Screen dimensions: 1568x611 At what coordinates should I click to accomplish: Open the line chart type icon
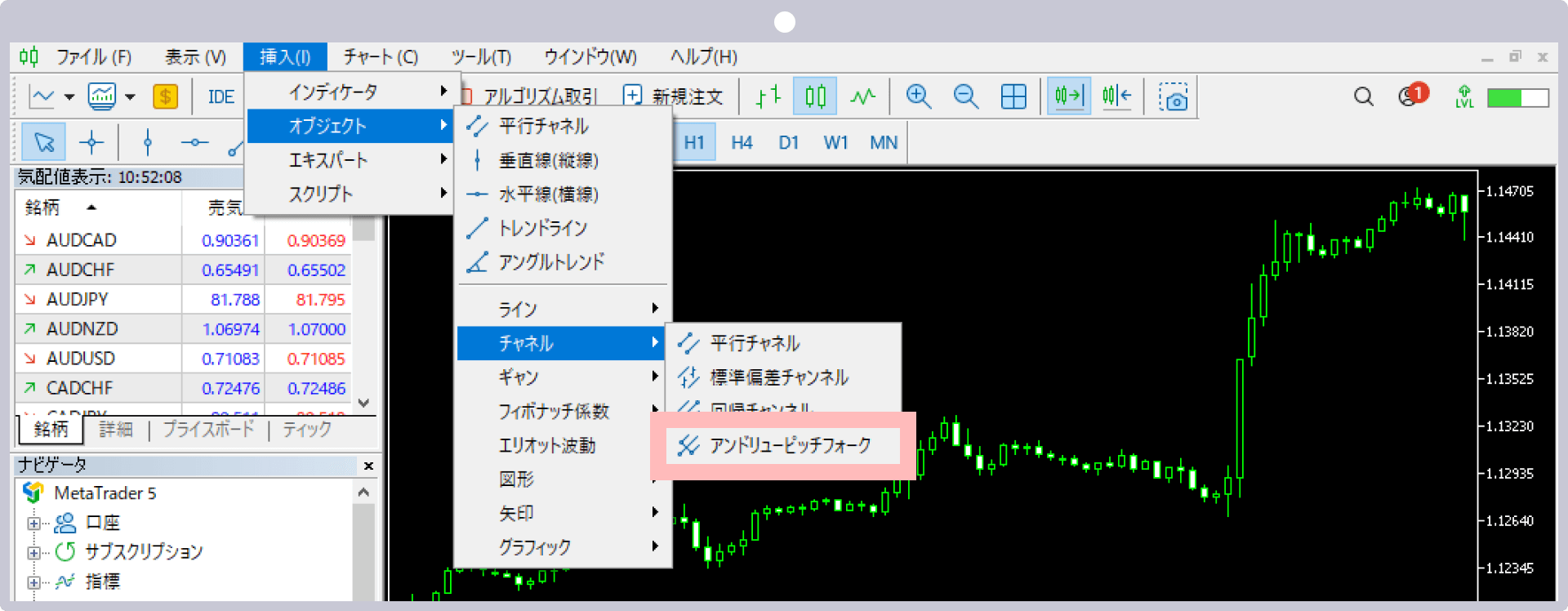tap(42, 96)
